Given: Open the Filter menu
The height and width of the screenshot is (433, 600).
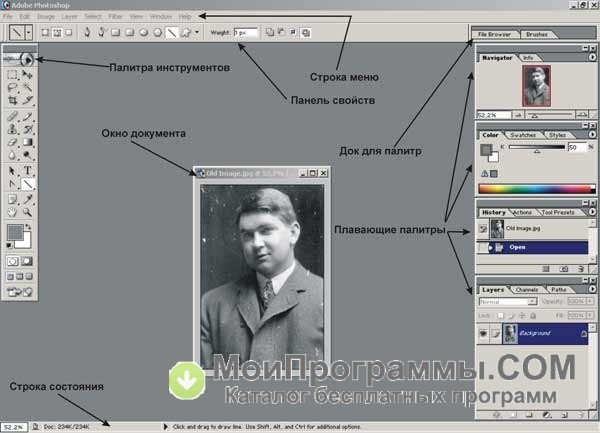Looking at the screenshot, I should point(115,16).
